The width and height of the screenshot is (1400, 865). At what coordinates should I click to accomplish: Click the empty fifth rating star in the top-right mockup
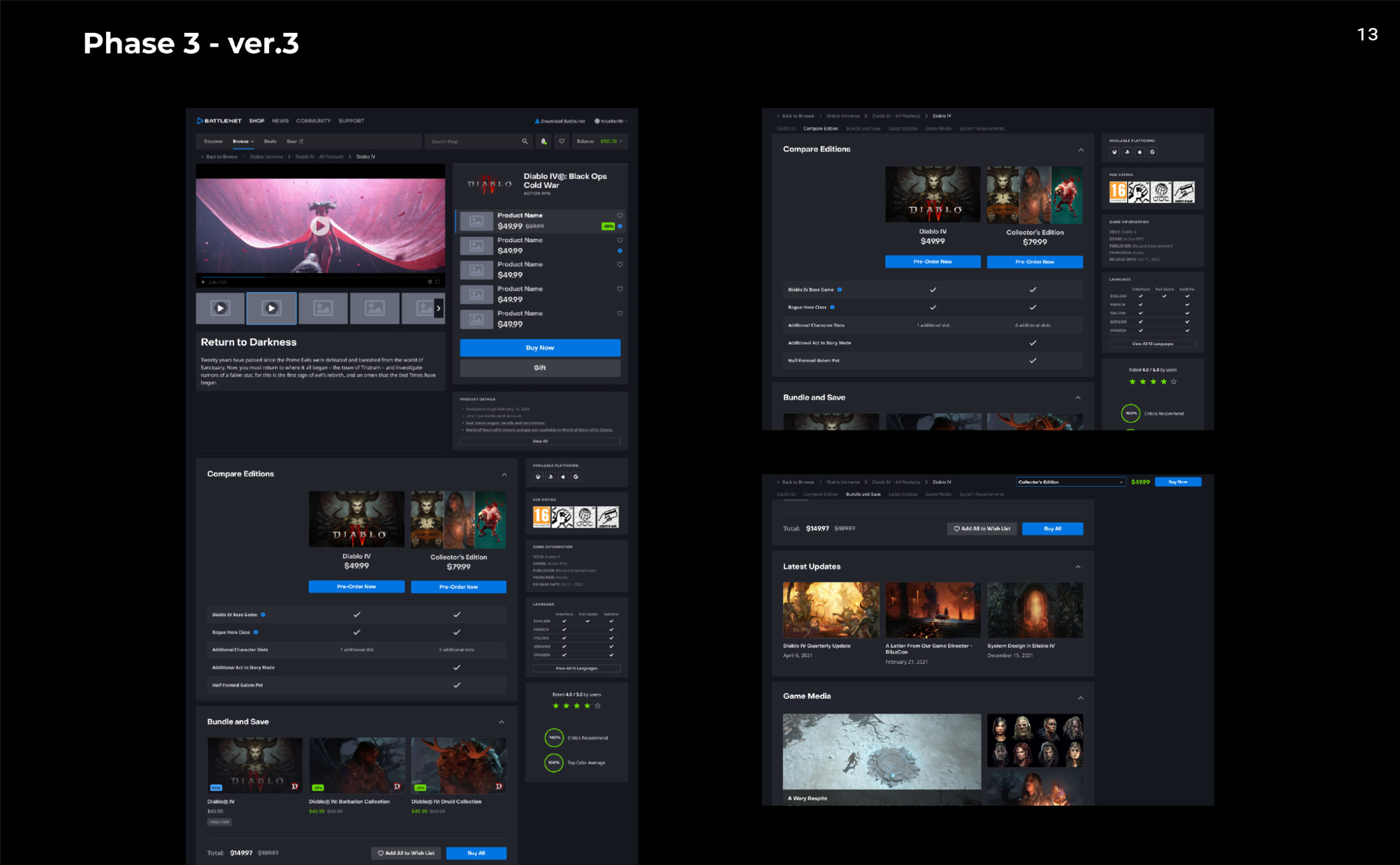point(1174,381)
